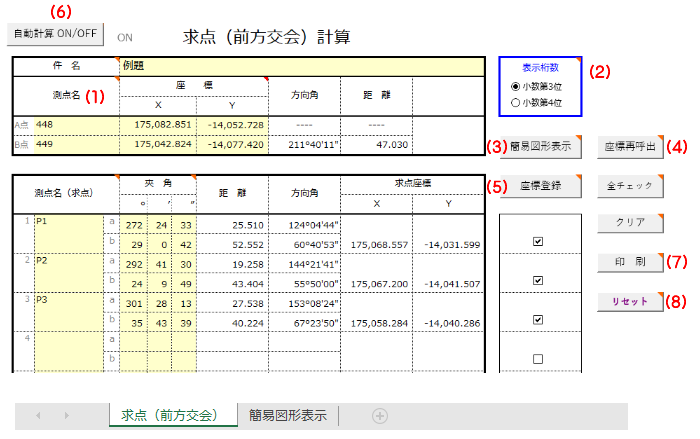Image resolution: width=700 pixels, height=439 pixels.
Task: Select P2 angle a degrees cell 292
Action: click(x=133, y=264)
